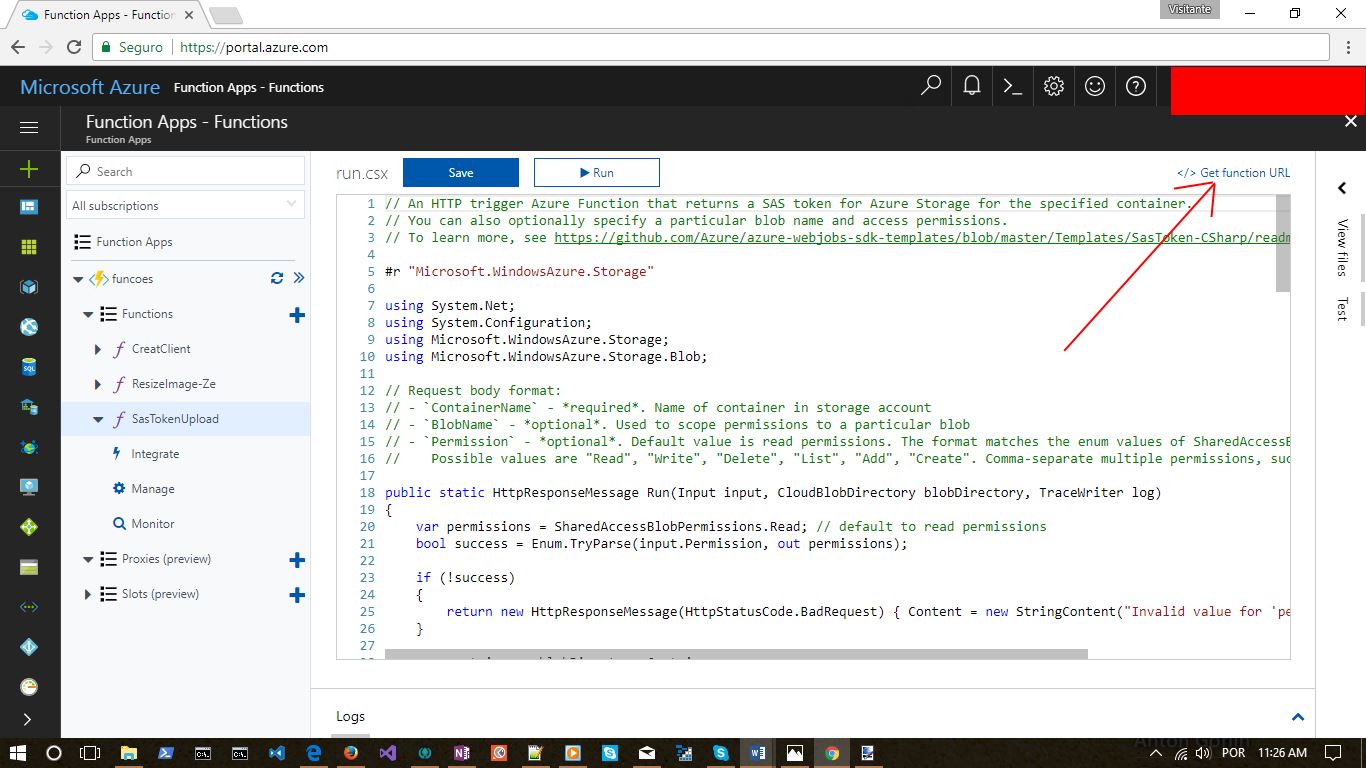
Task: Click the Save button
Action: point(461,172)
